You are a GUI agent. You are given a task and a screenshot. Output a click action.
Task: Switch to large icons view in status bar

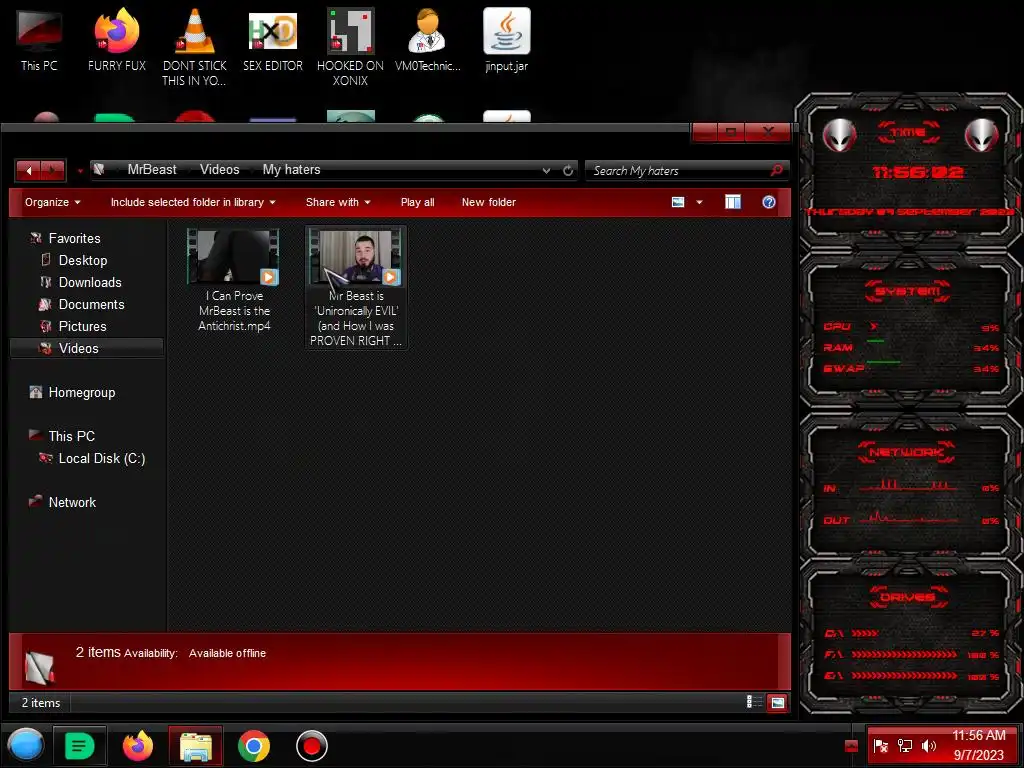(777, 703)
